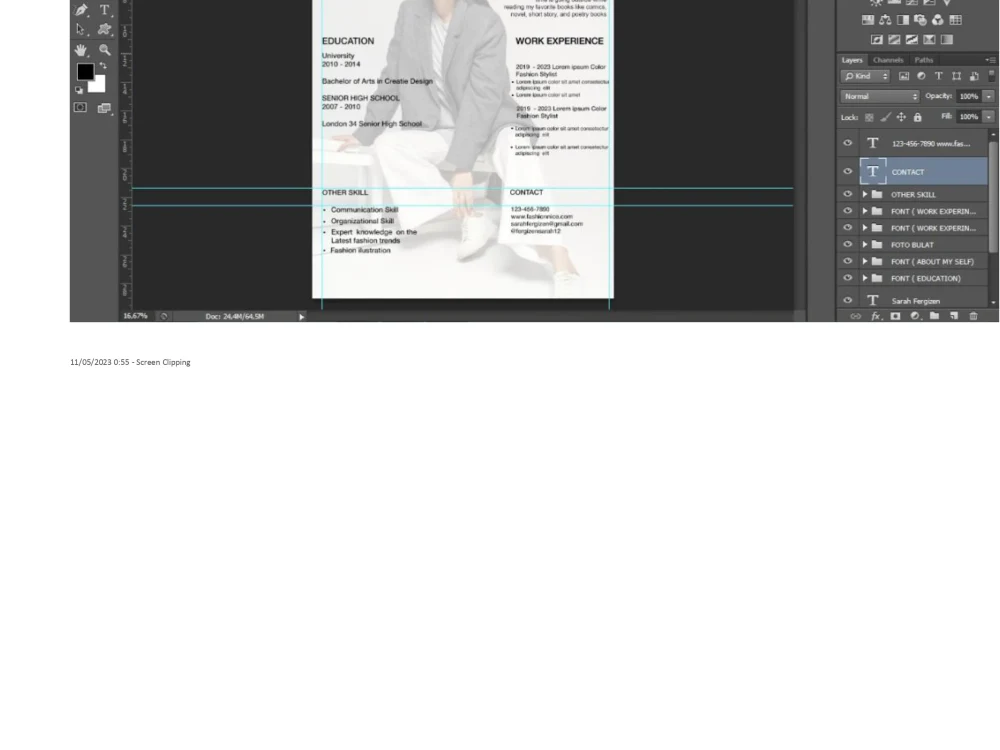The width and height of the screenshot is (1000, 750).
Task: Add a layer style (fx)
Action: click(x=876, y=316)
